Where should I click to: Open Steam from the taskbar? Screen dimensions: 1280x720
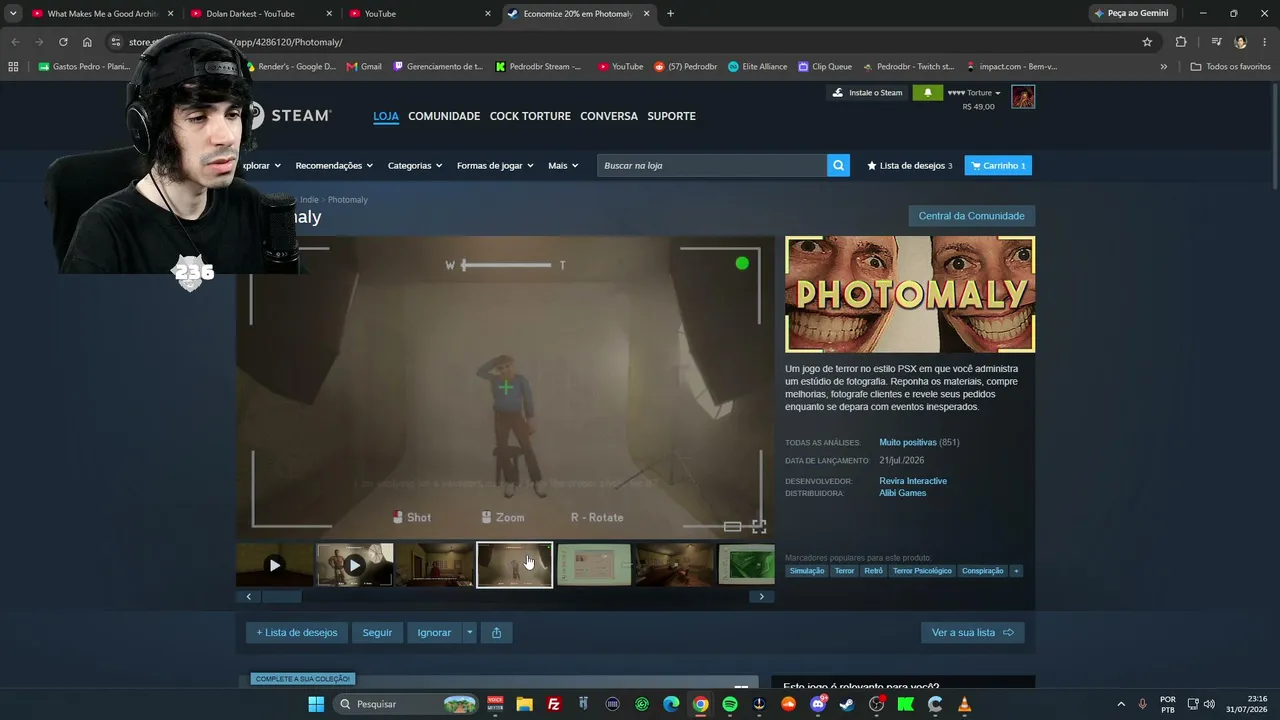847,704
